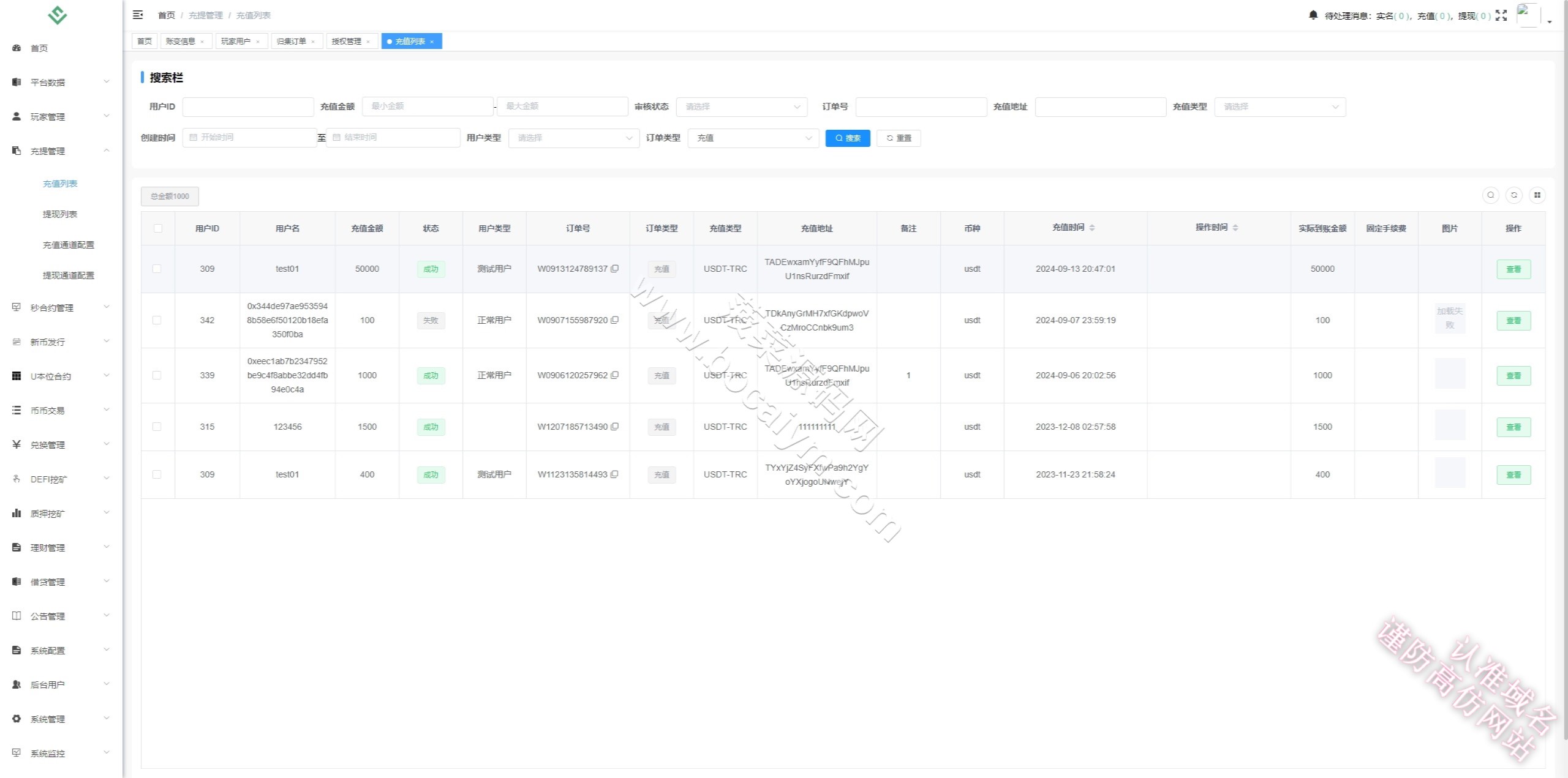Expand 币币交易 sidebar menu

tap(61, 411)
